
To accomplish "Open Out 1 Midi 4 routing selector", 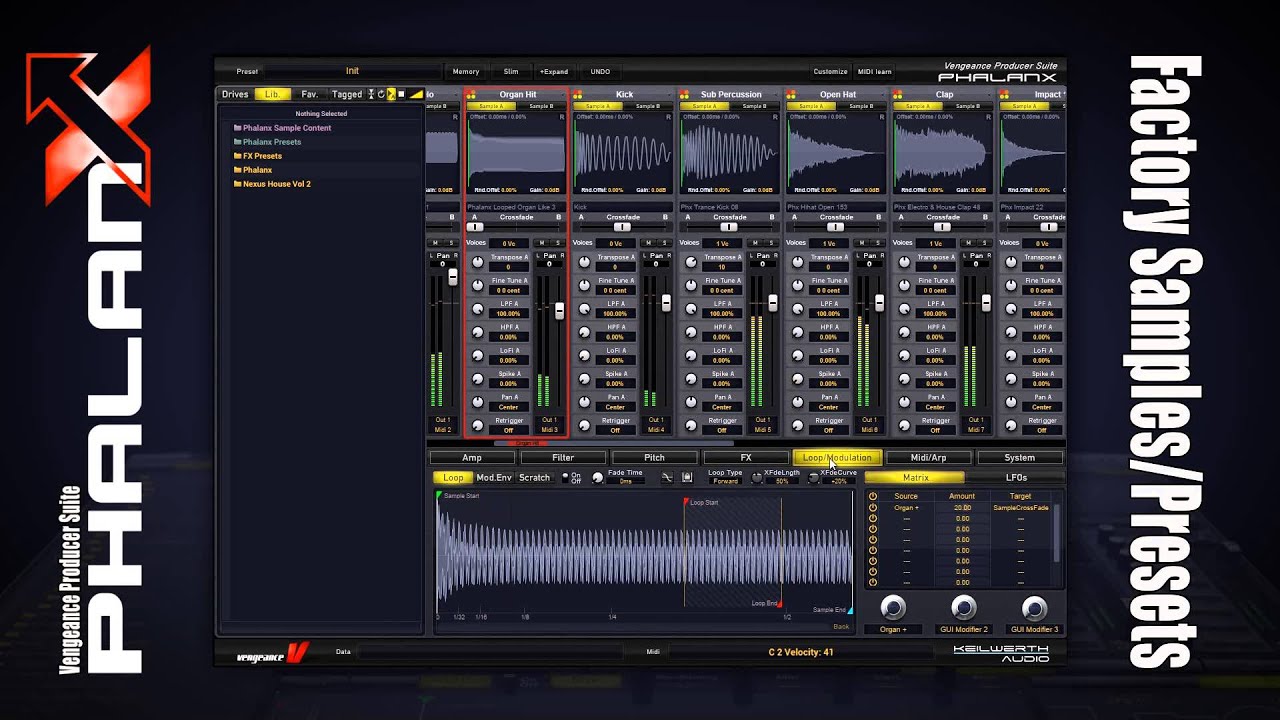I will coord(656,425).
